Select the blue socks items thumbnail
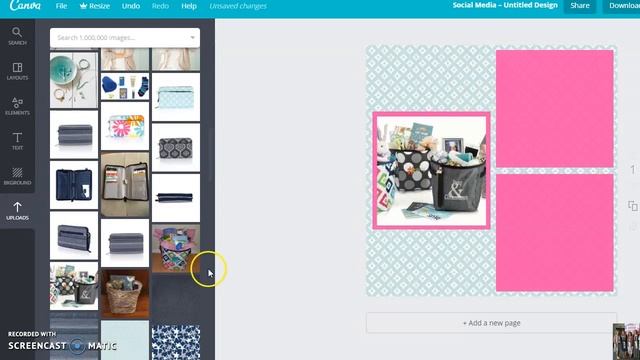Image resolution: width=640 pixels, height=360 pixels. pos(125,87)
